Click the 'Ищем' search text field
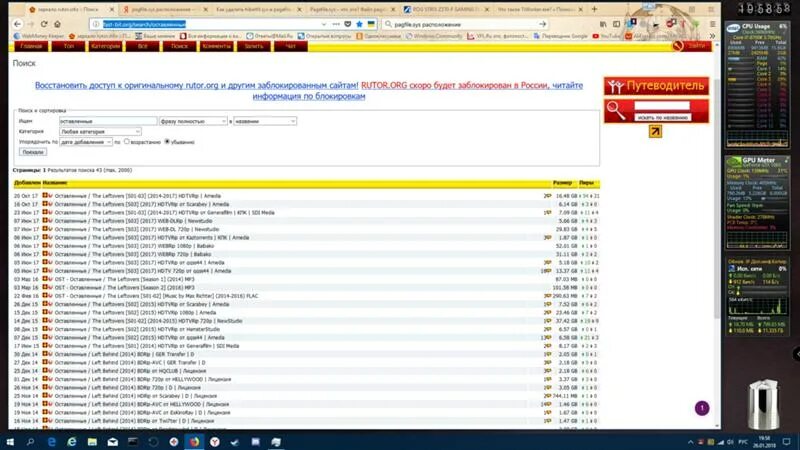 click(108, 121)
